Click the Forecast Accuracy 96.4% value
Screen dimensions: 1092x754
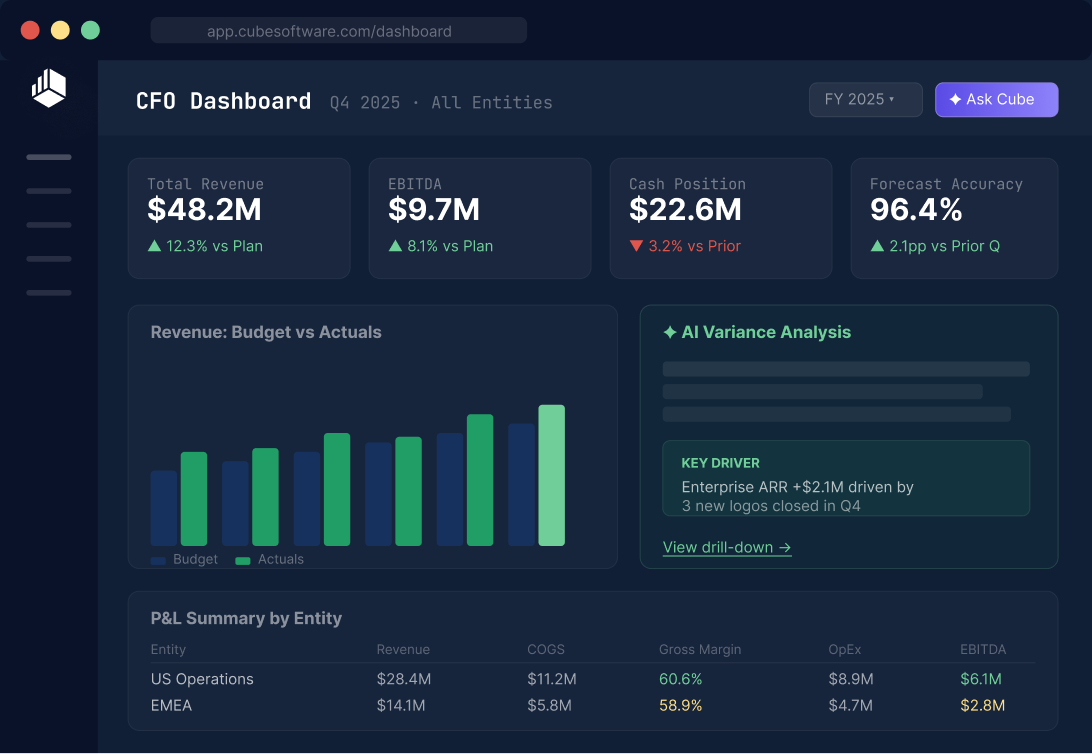point(916,210)
